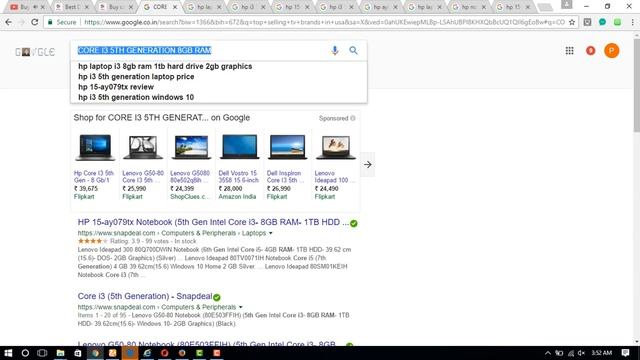640x360 pixels.
Task: Click the browser back arrow
Action: [x=9, y=22]
